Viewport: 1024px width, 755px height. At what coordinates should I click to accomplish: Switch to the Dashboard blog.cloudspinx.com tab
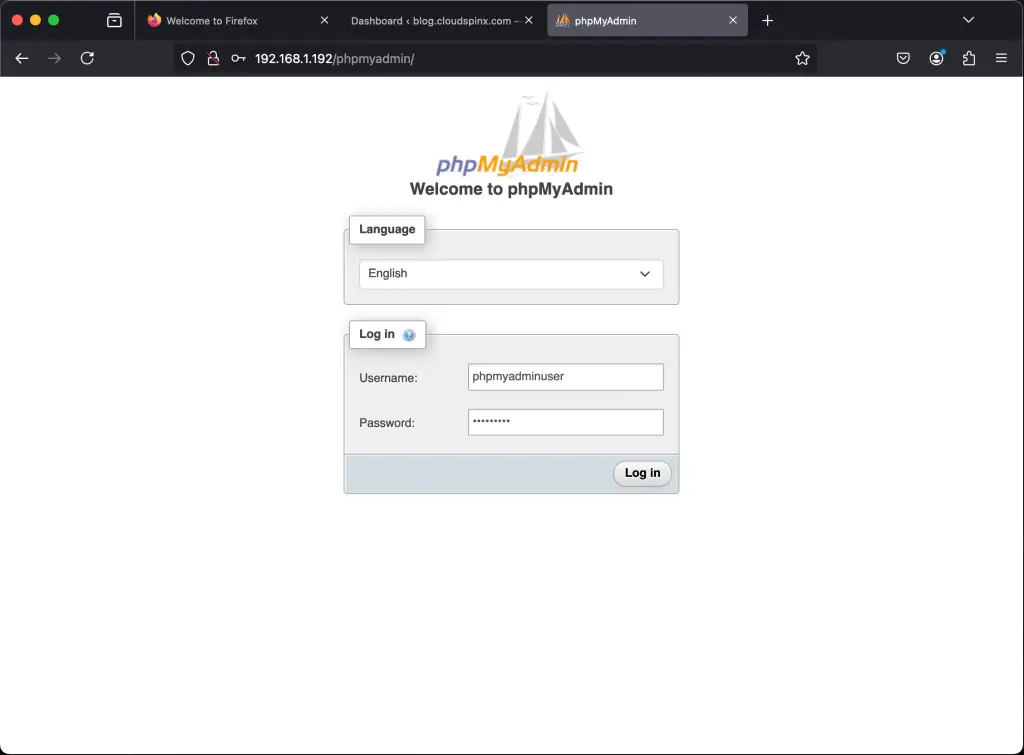coord(430,20)
